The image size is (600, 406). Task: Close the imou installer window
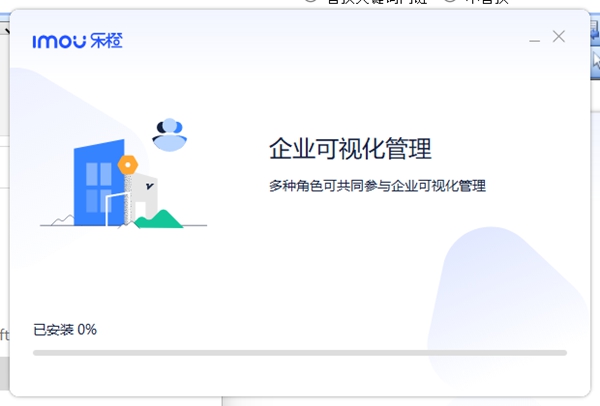point(559,37)
